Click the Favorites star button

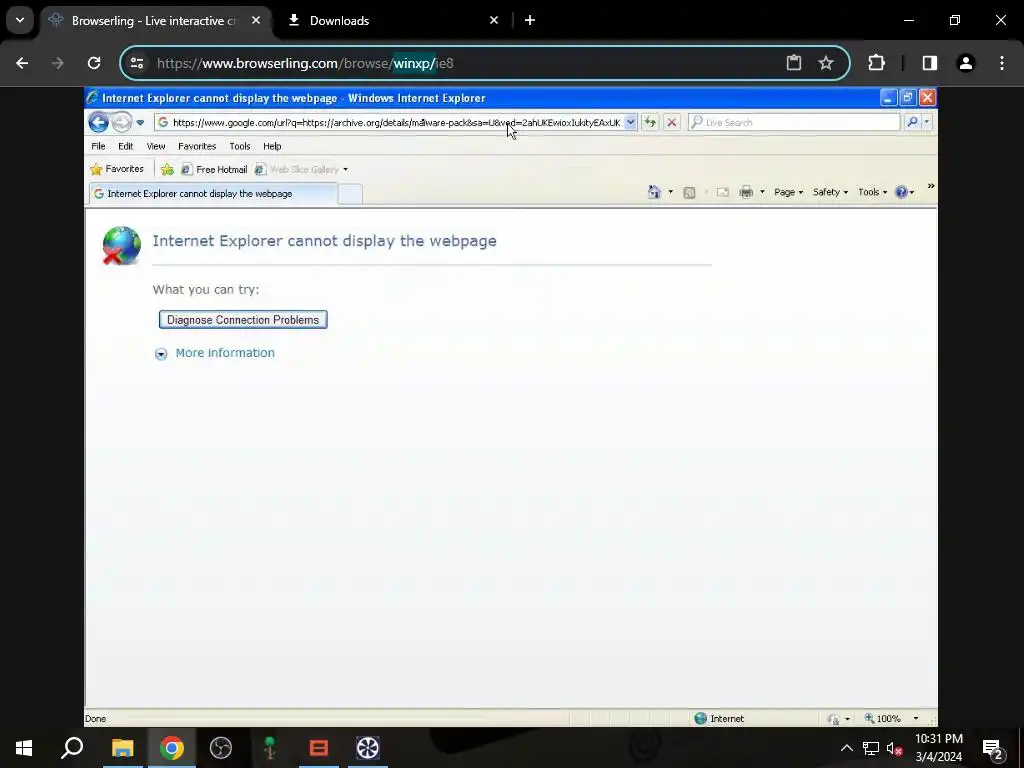coord(117,169)
